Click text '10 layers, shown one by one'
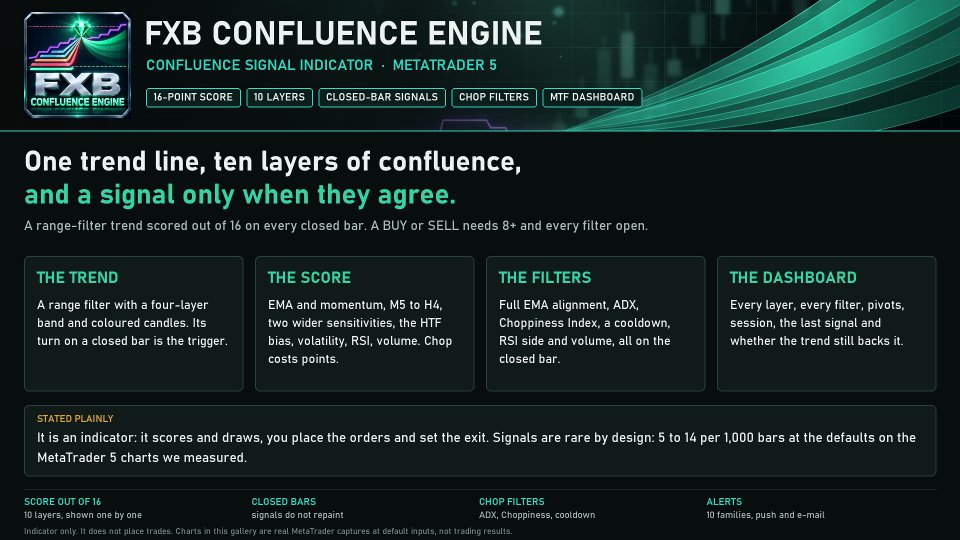Viewport: 960px width, 540px height. pos(83,515)
